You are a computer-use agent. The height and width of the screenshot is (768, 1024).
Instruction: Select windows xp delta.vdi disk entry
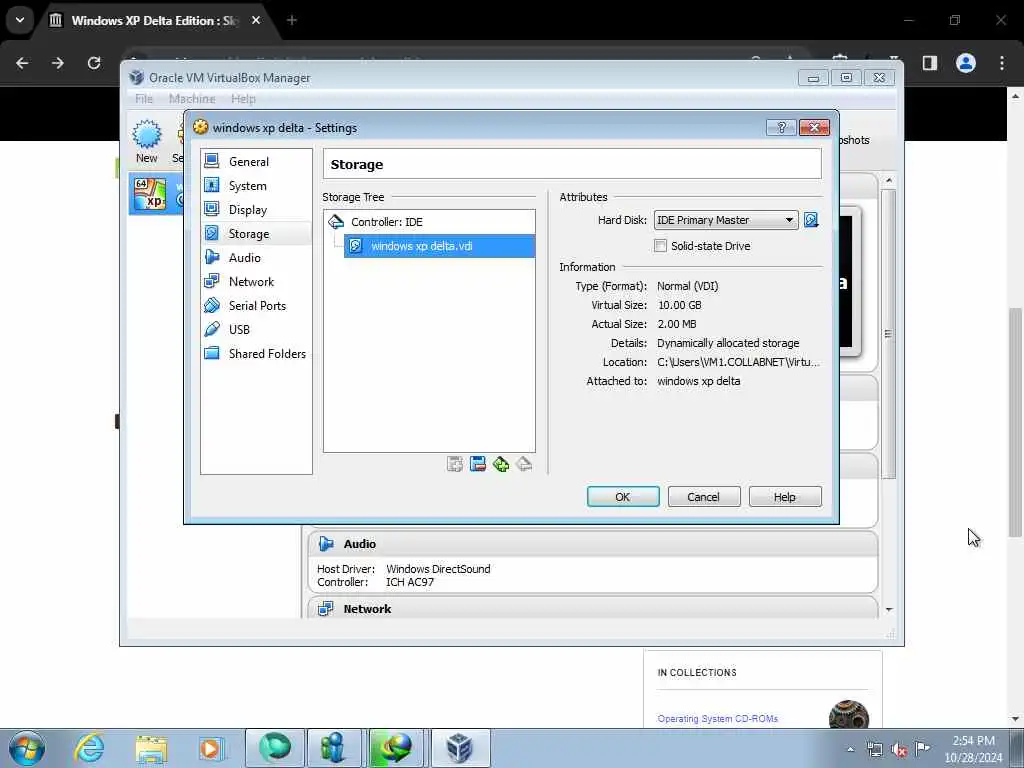coord(439,246)
